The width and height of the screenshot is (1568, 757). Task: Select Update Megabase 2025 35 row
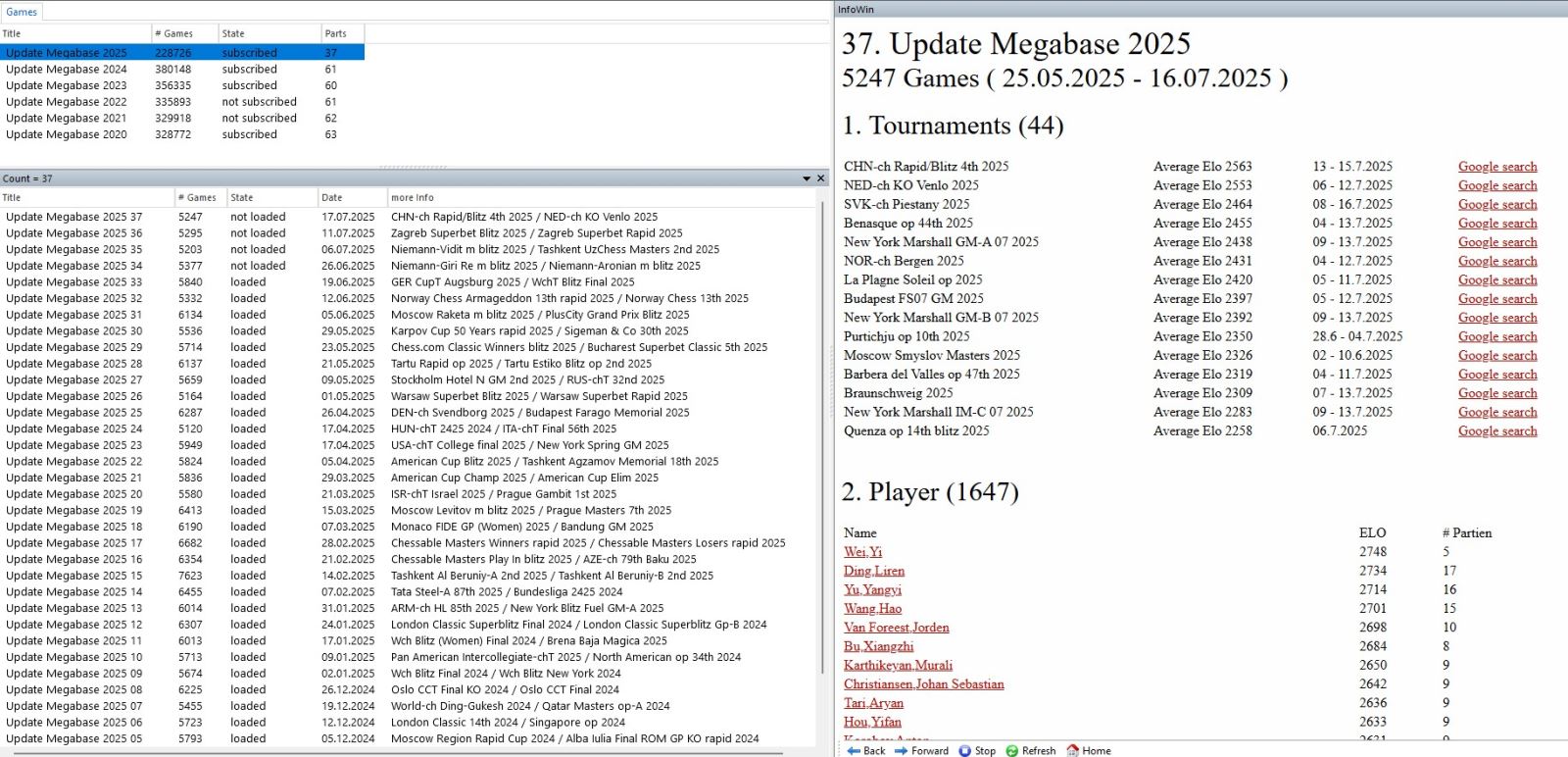coord(408,249)
